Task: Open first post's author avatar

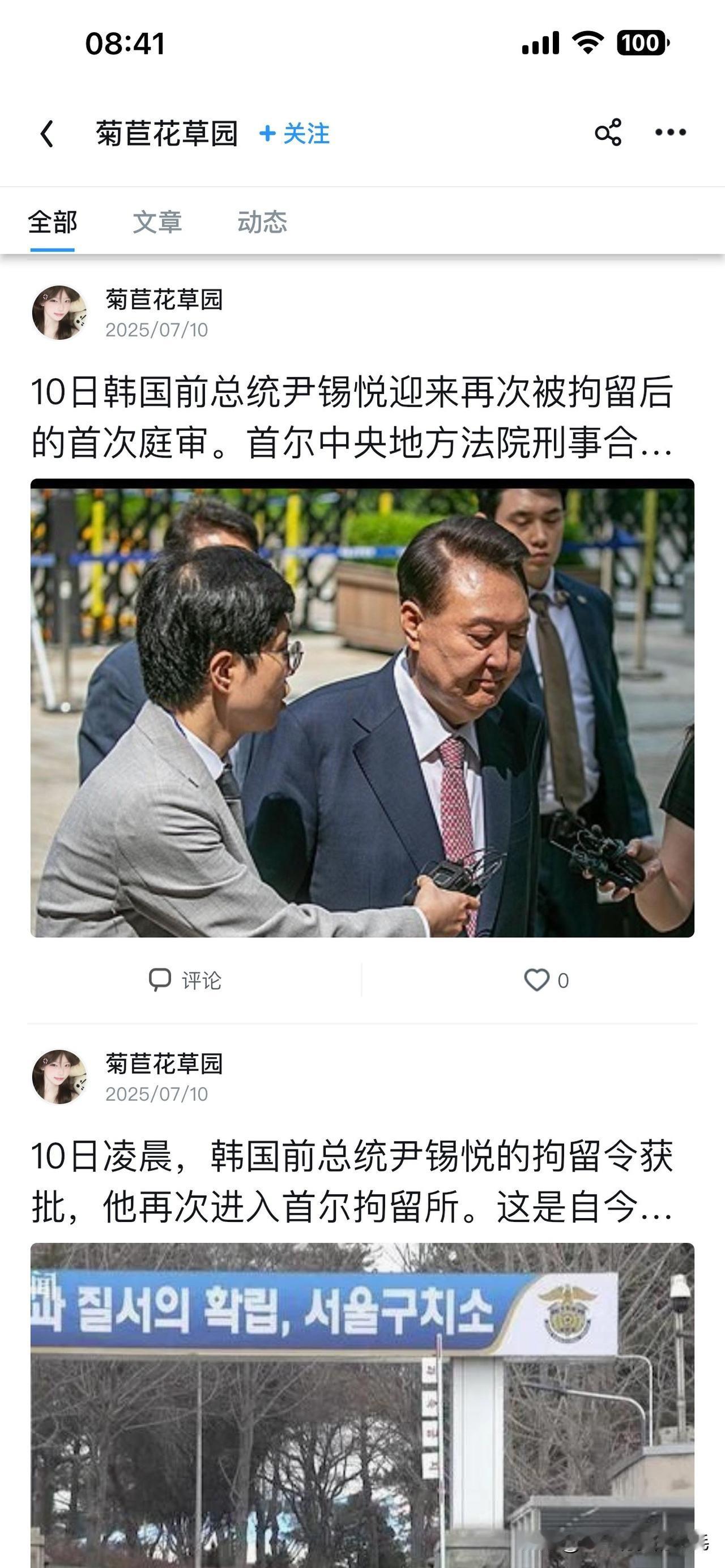Action: (59, 312)
